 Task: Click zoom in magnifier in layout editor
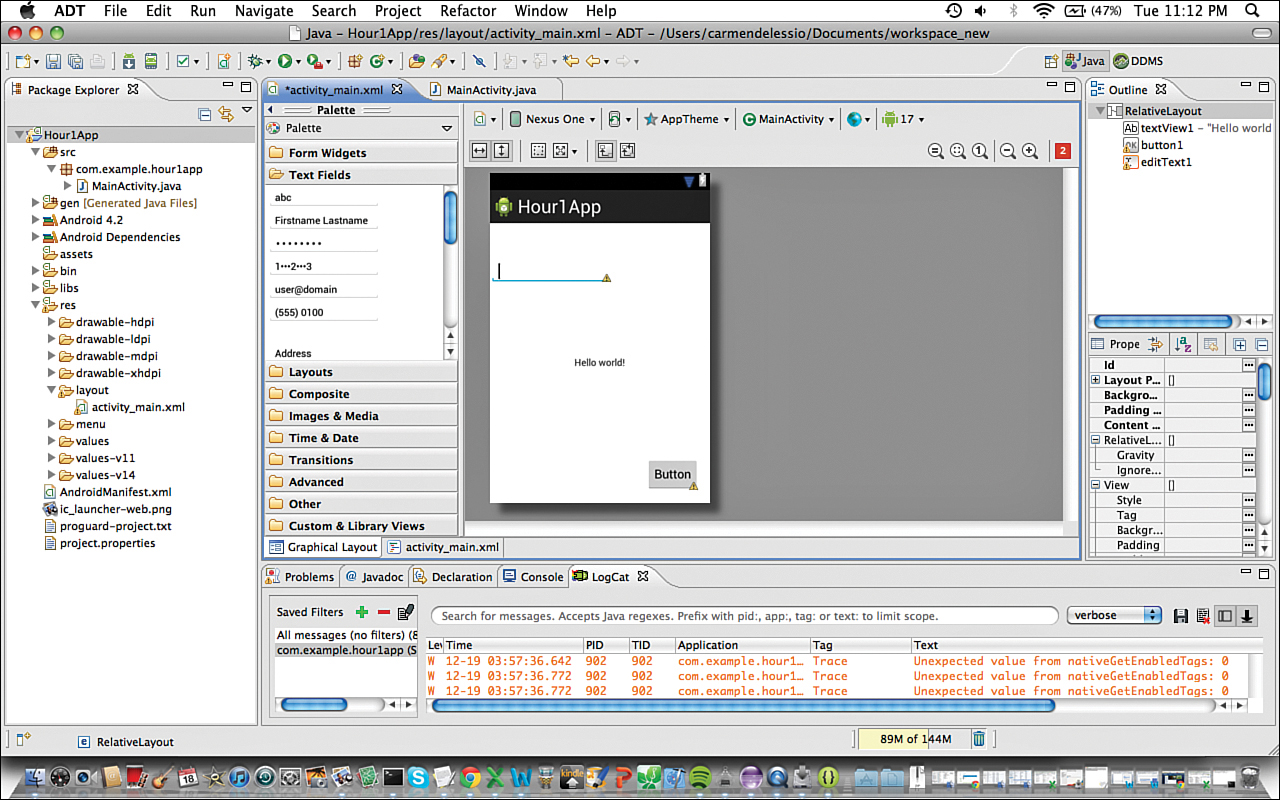(1030, 151)
